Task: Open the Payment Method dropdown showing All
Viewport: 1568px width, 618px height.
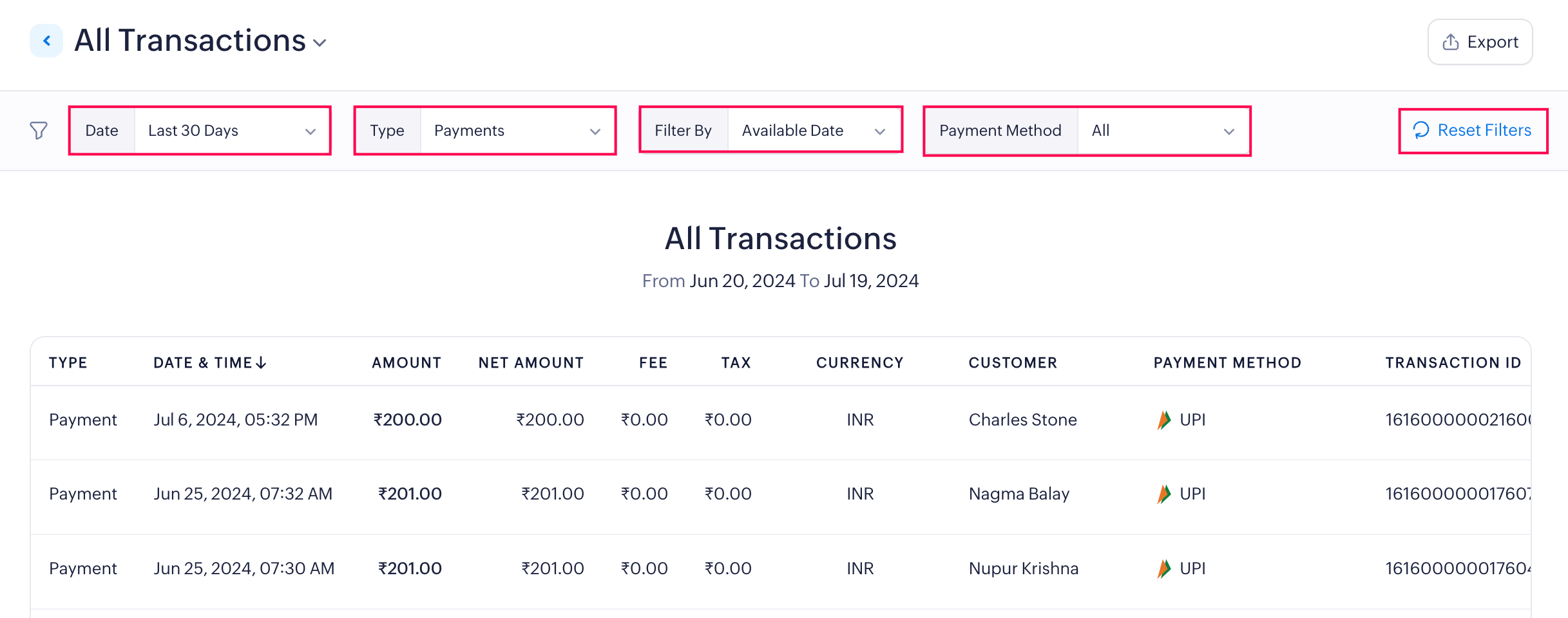Action: [x=1163, y=131]
